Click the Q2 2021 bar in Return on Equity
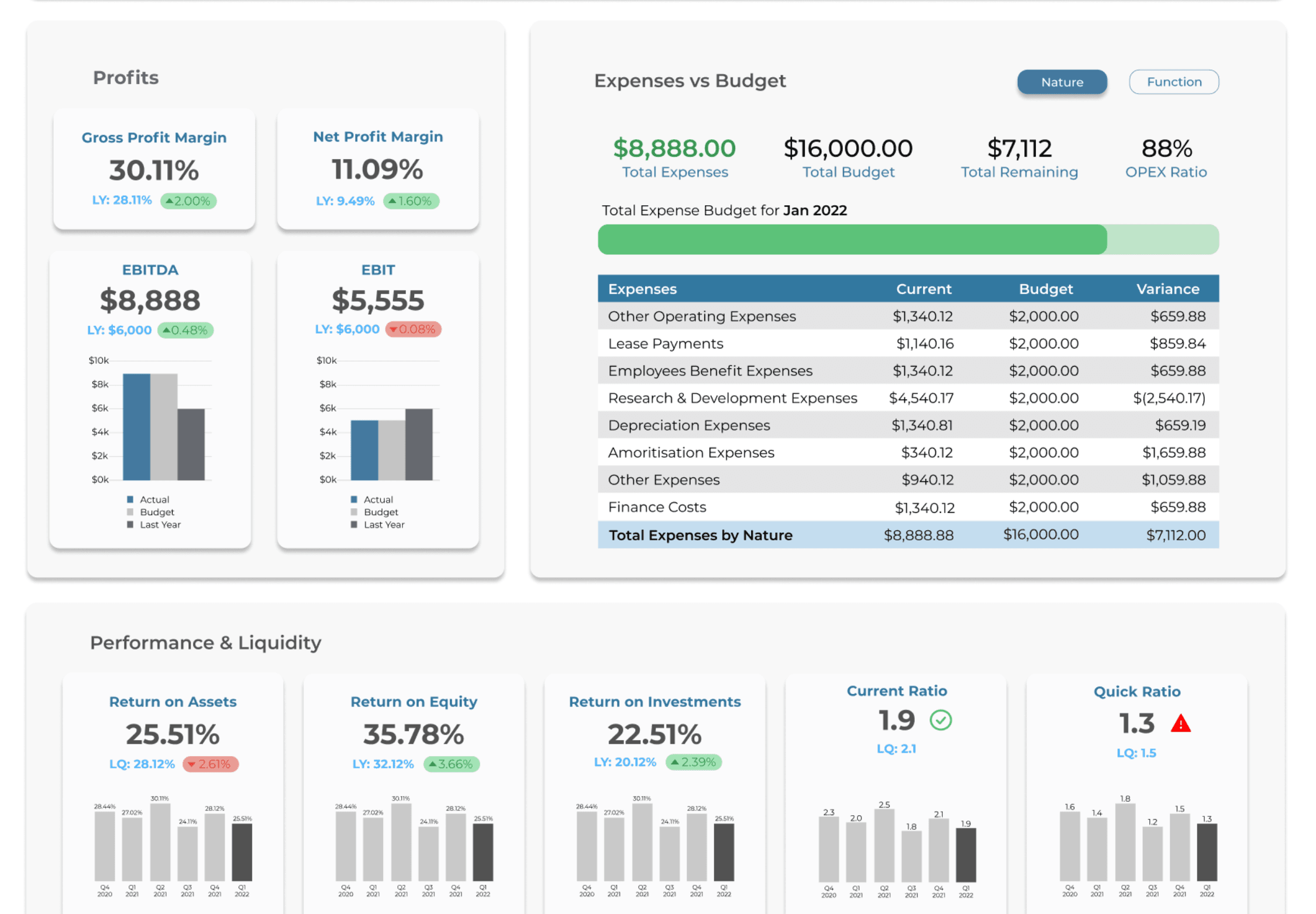 (x=401, y=842)
